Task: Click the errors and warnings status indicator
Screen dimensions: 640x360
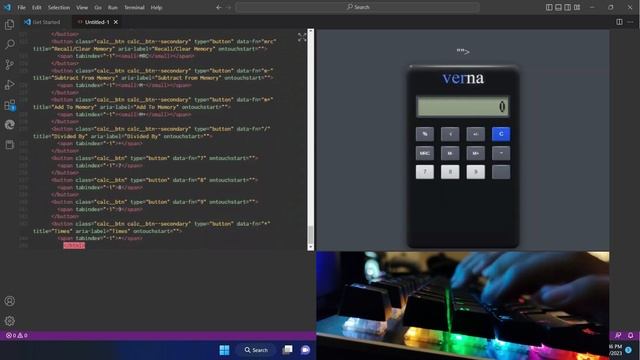Action: [x=17, y=336]
